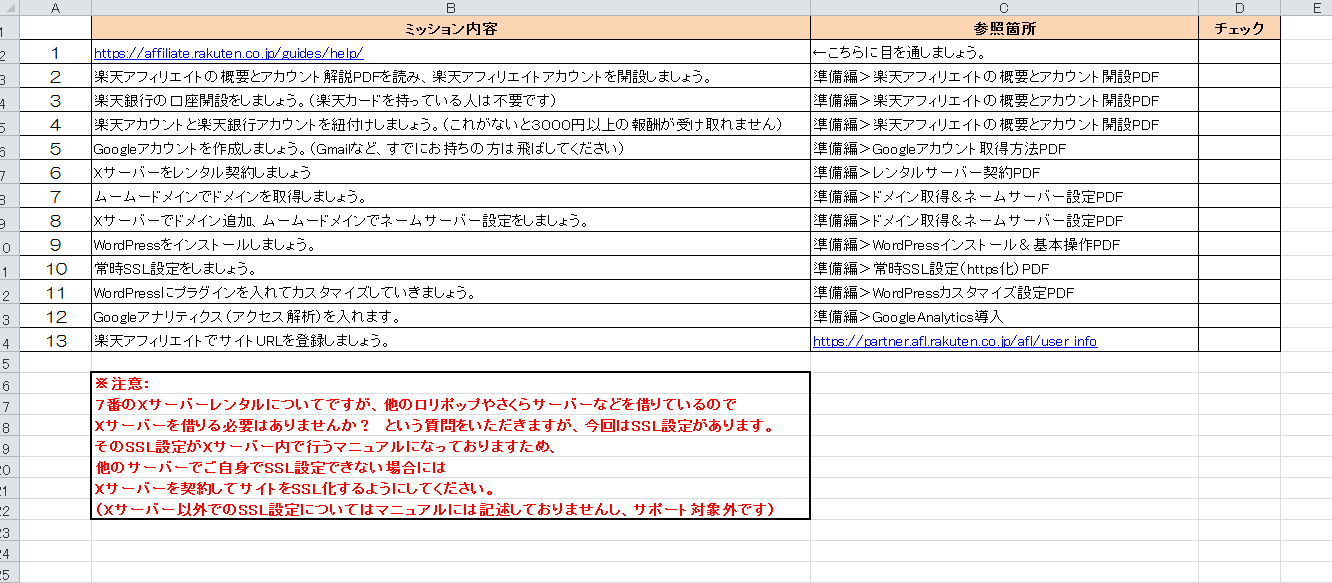Select the 常時SSL設定(https化)PDF reference cell

(1004, 269)
